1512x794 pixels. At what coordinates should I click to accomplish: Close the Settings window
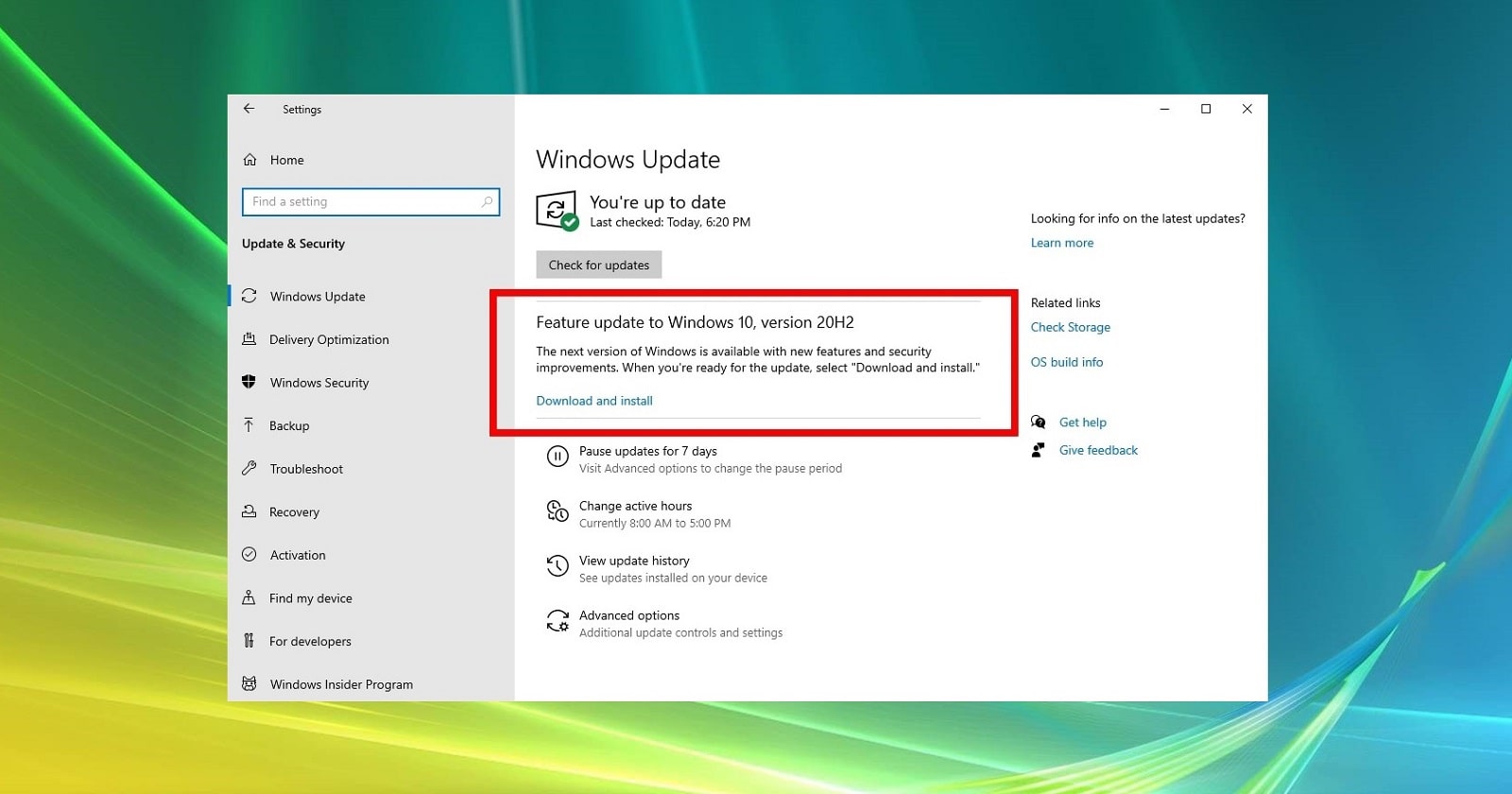pos(1247,109)
